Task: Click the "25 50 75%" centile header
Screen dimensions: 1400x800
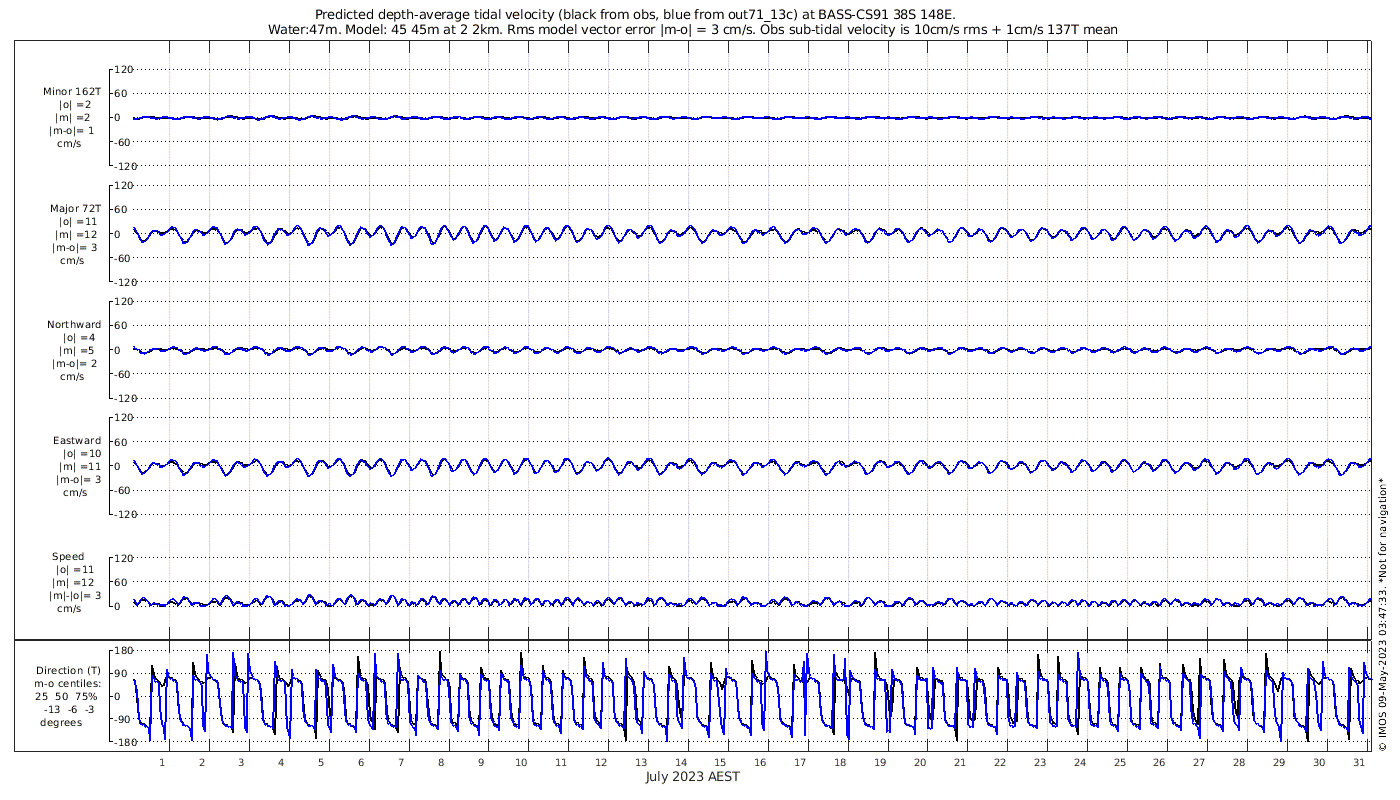Action: (x=68, y=697)
